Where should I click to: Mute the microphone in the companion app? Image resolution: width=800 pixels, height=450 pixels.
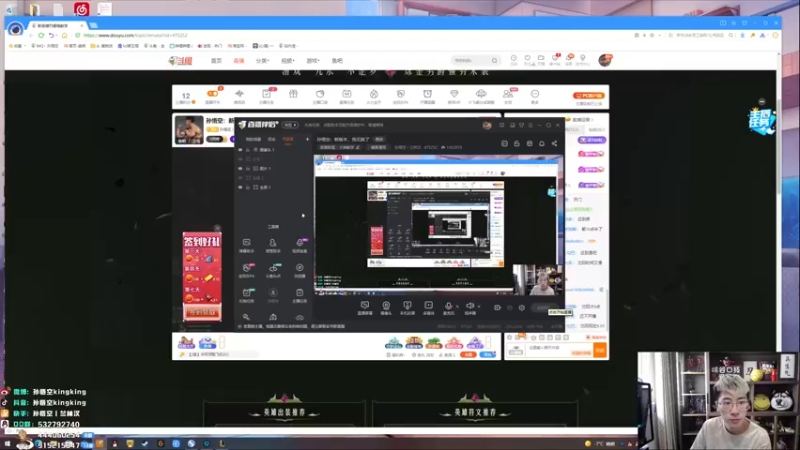click(x=448, y=306)
